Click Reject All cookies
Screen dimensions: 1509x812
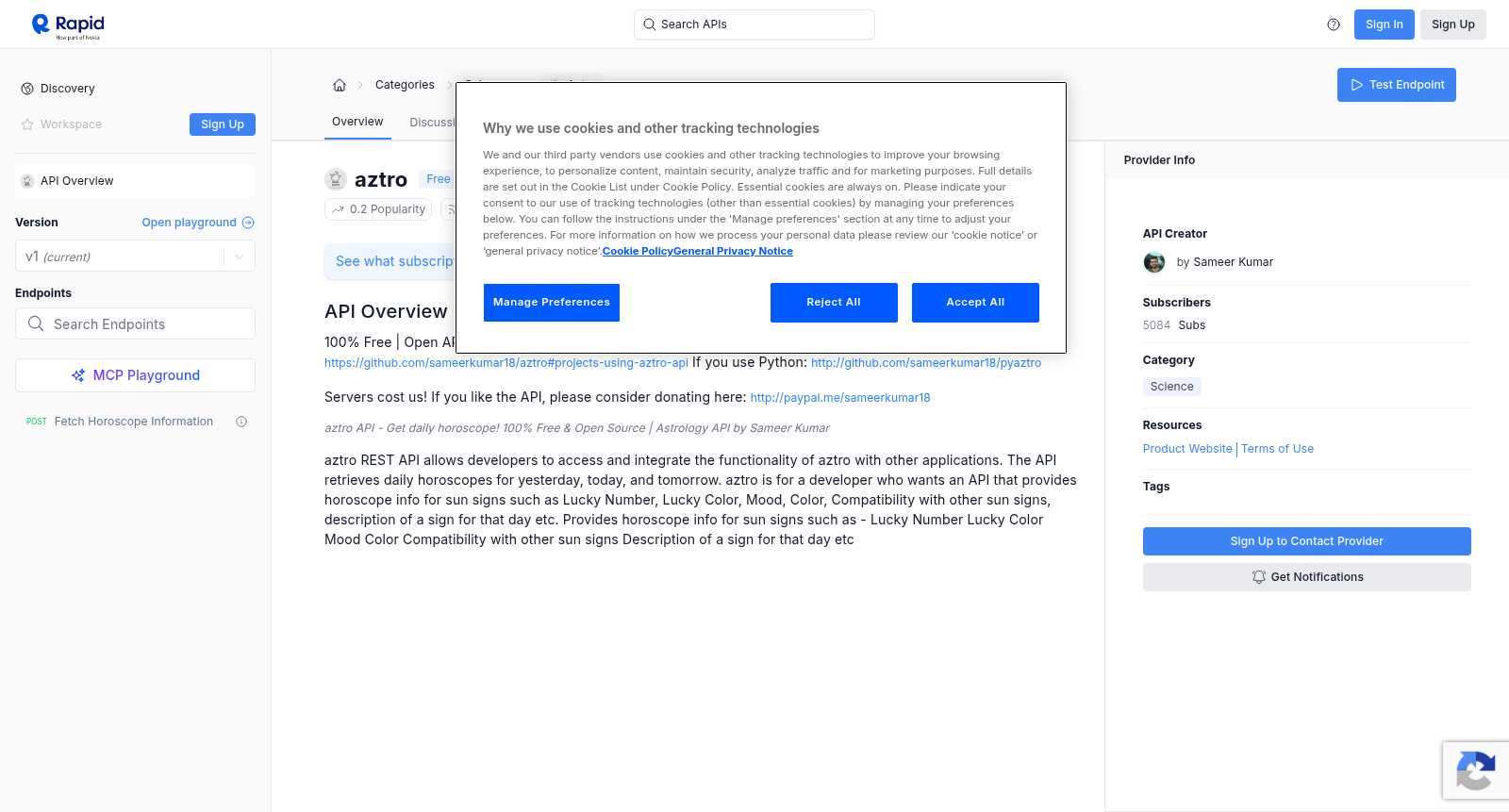[x=834, y=303]
